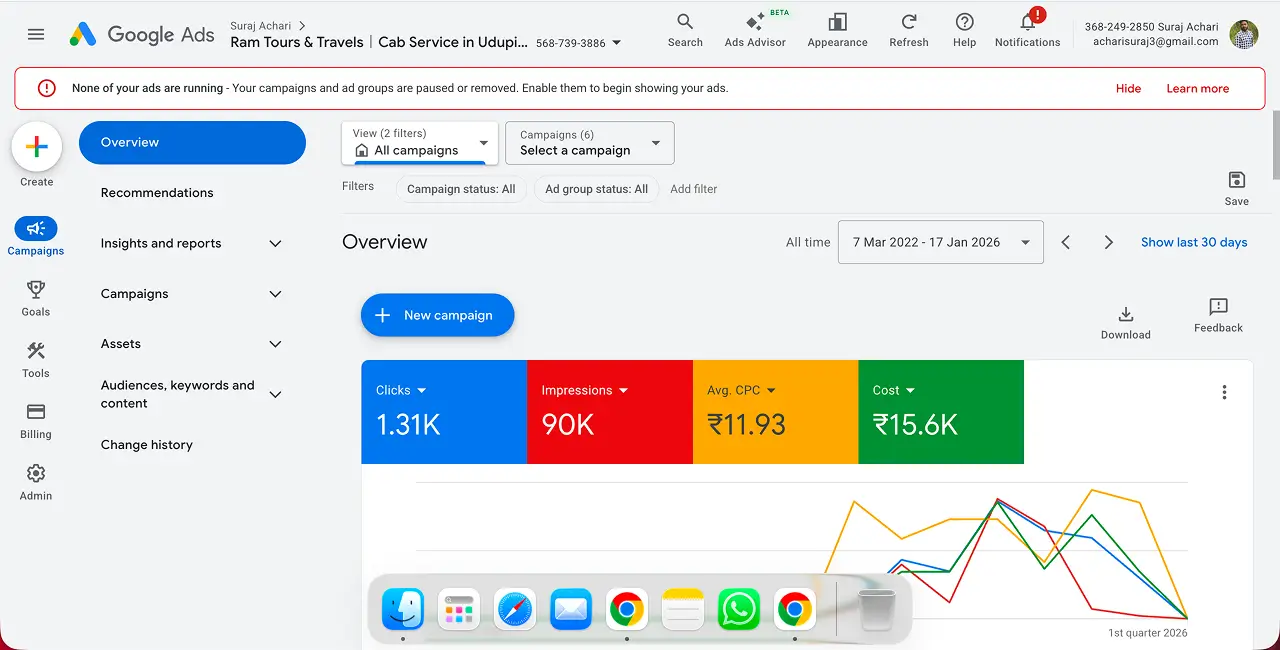Open the Tools section
The width and height of the screenshot is (1280, 650).
point(35,360)
